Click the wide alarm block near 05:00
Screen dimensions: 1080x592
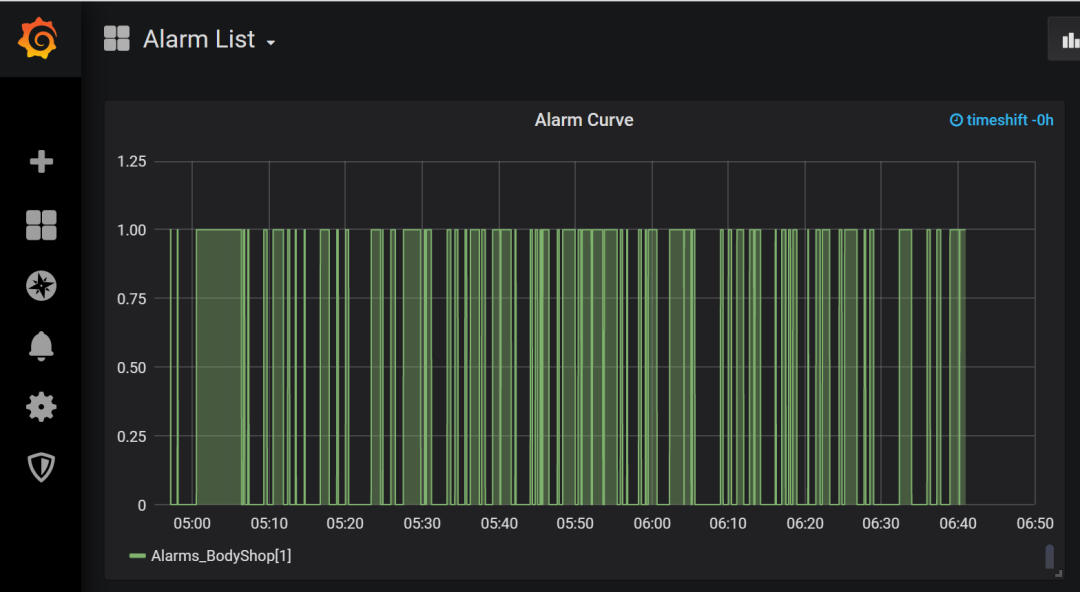pyautogui.click(x=219, y=367)
